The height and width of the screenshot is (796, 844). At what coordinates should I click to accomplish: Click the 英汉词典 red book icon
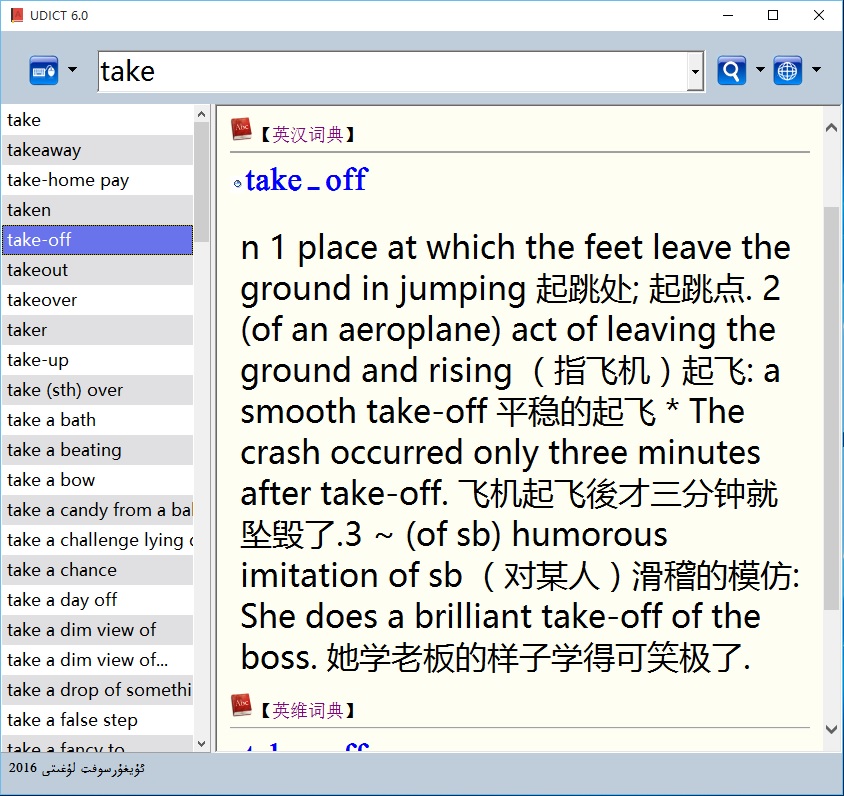(x=241, y=130)
